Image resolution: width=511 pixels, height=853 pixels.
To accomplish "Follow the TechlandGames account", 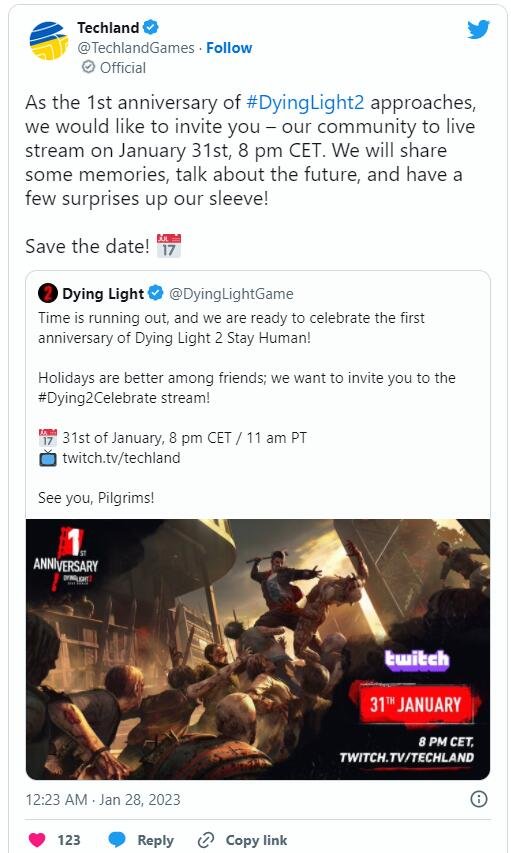I will 229,48.
